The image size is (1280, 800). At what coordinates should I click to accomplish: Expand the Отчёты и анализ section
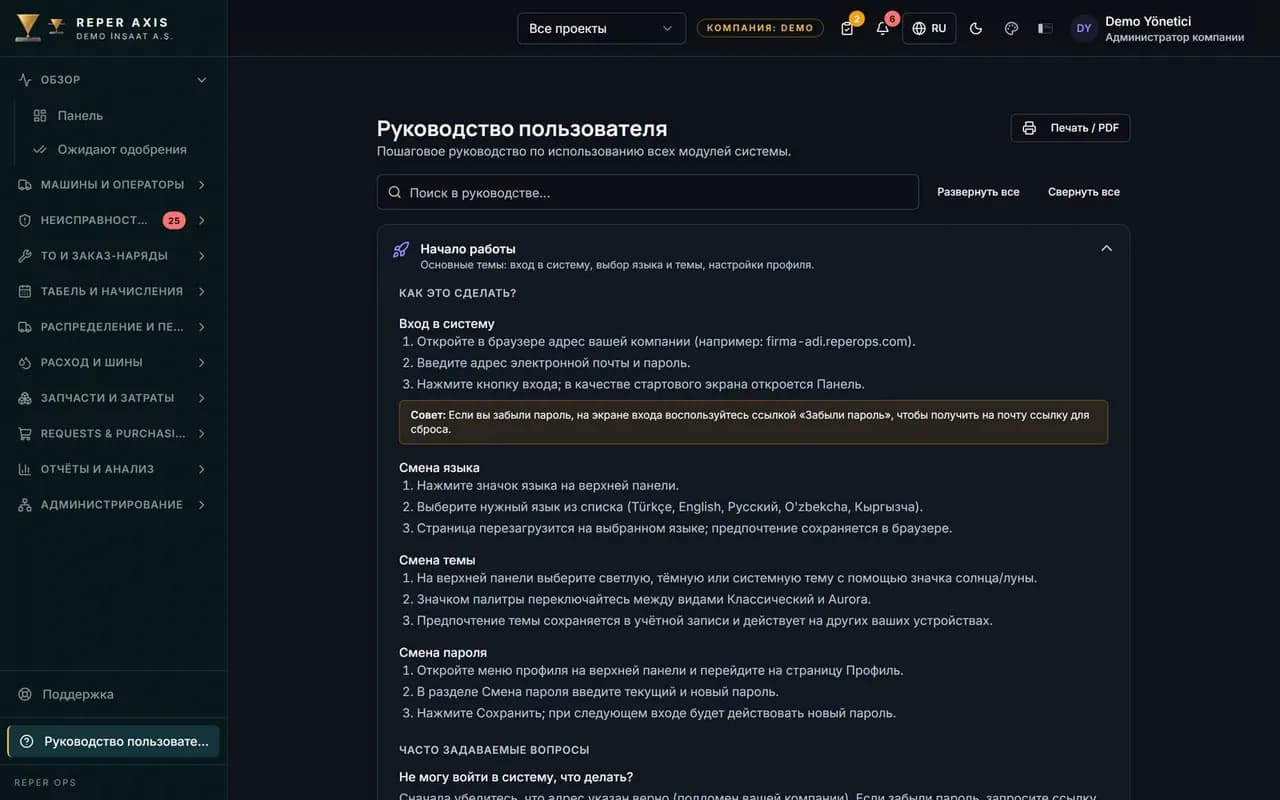coord(113,469)
